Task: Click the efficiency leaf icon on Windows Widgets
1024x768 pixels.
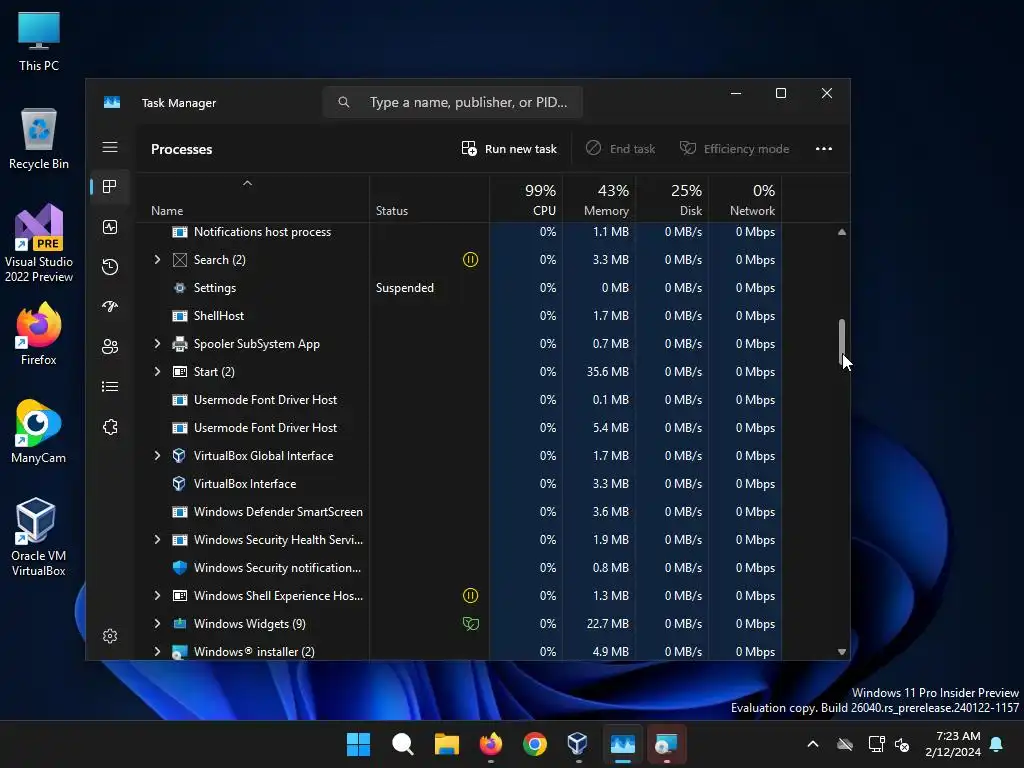Action: pos(470,624)
